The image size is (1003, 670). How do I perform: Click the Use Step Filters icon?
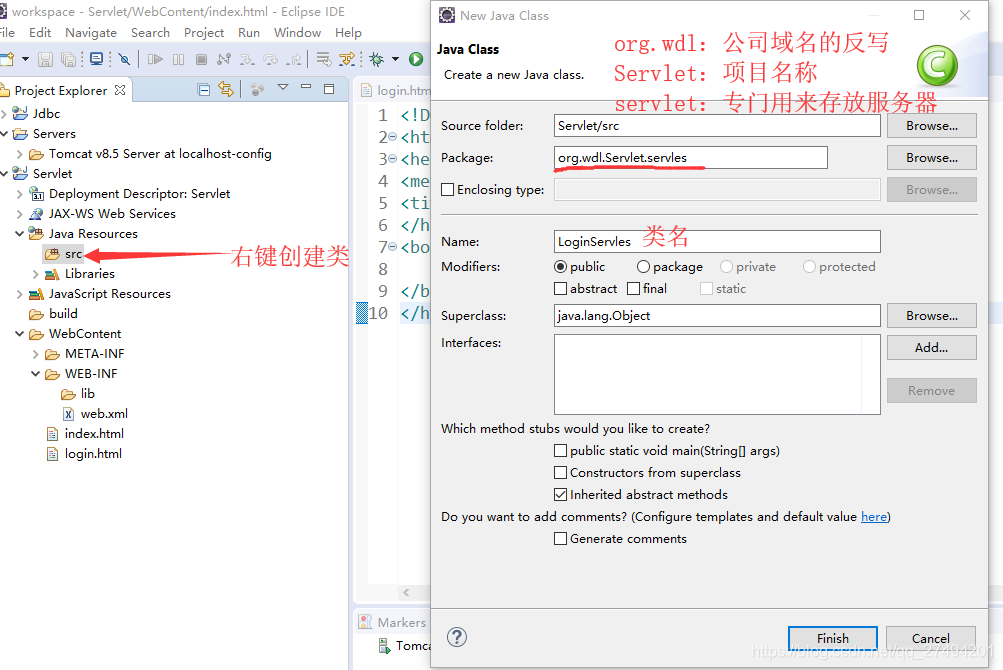(347, 60)
